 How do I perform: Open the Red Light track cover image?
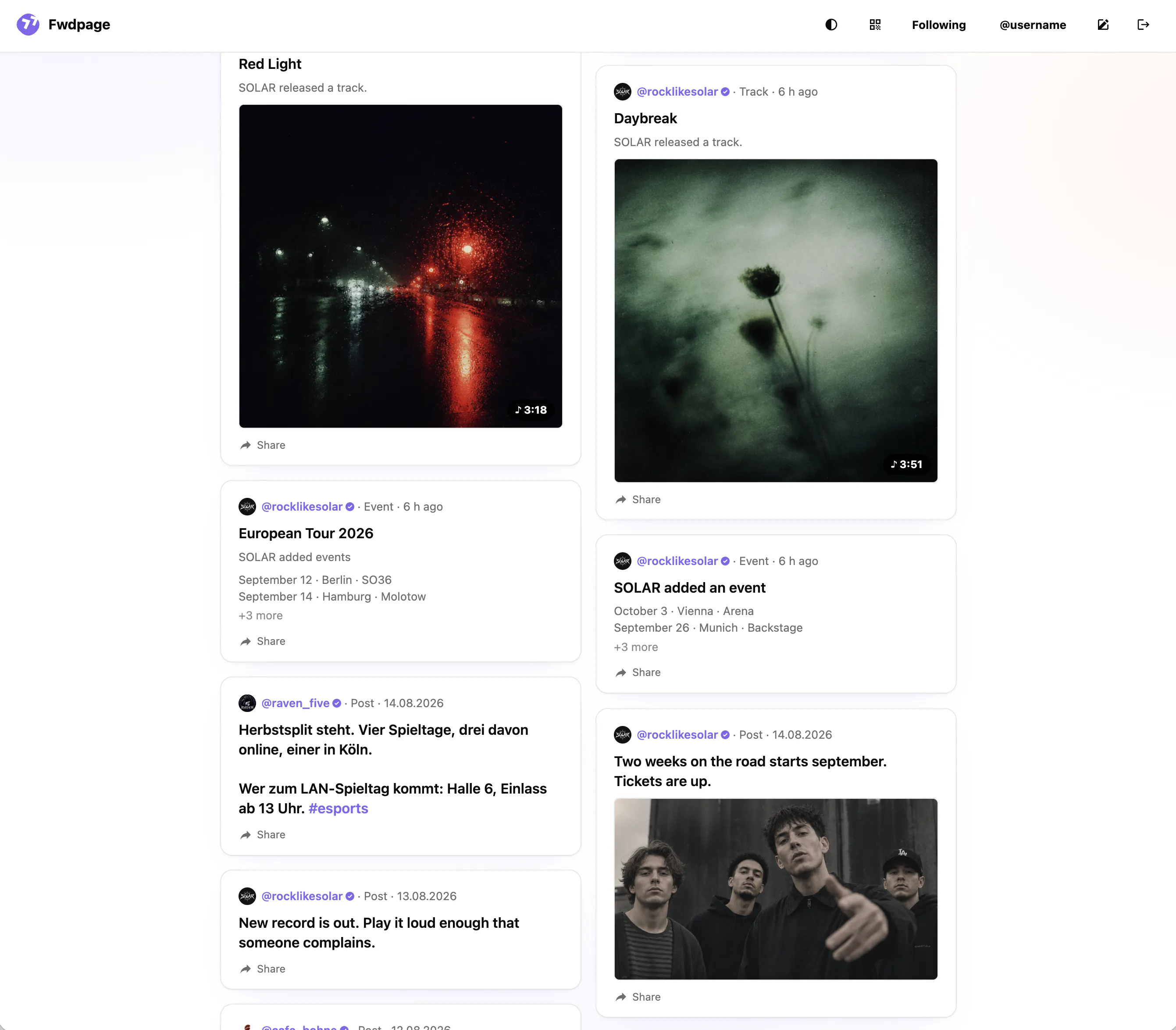[400, 266]
